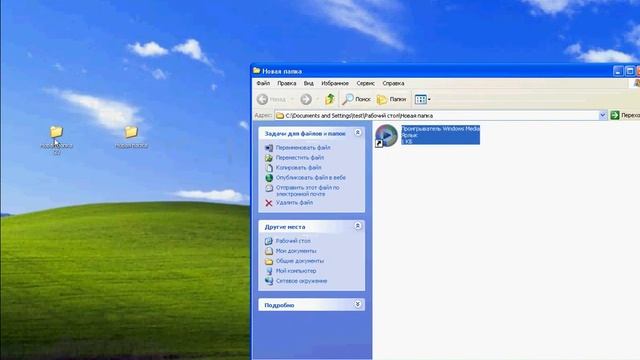Viewport: 640px width, 360px height.
Task: Click the folder icon in the 'Новая папка' title bar
Action: coord(257,71)
